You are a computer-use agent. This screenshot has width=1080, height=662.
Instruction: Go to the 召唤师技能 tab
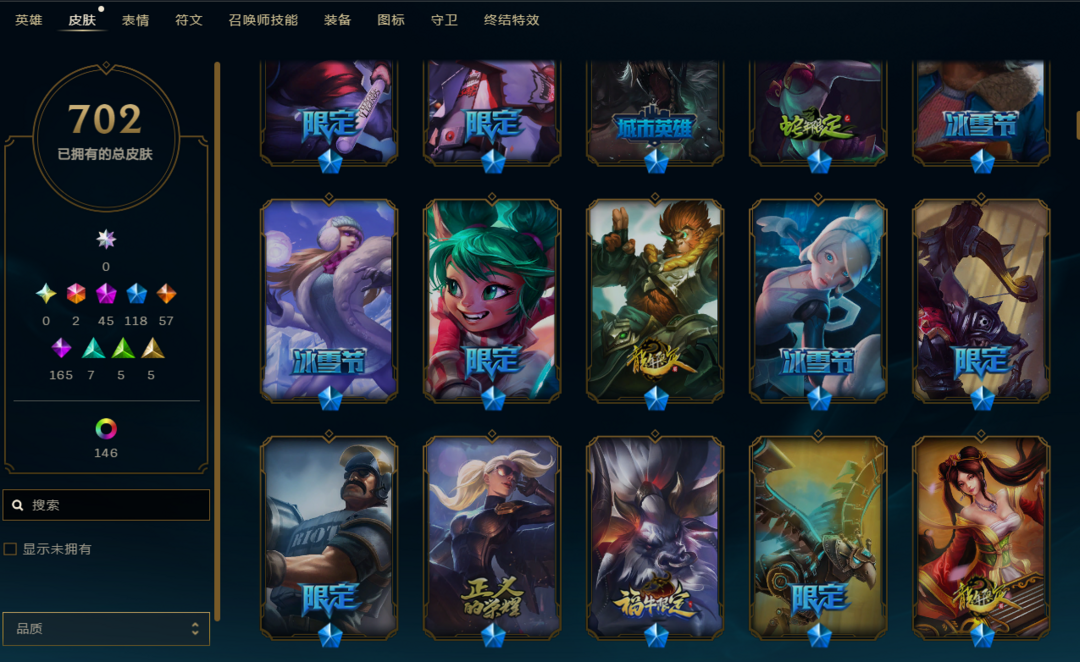(263, 20)
